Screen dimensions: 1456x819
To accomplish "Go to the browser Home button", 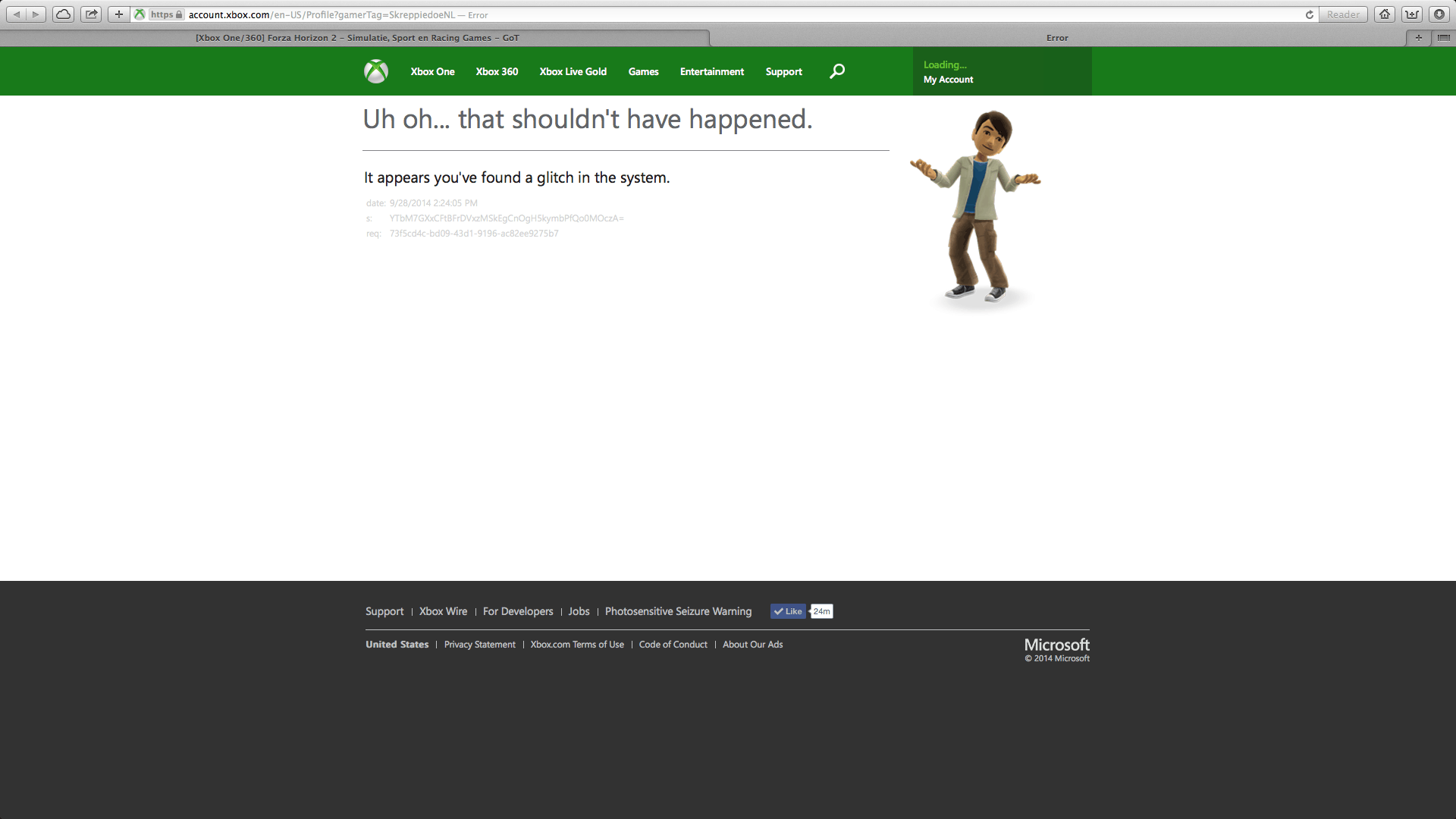I will click(1385, 14).
